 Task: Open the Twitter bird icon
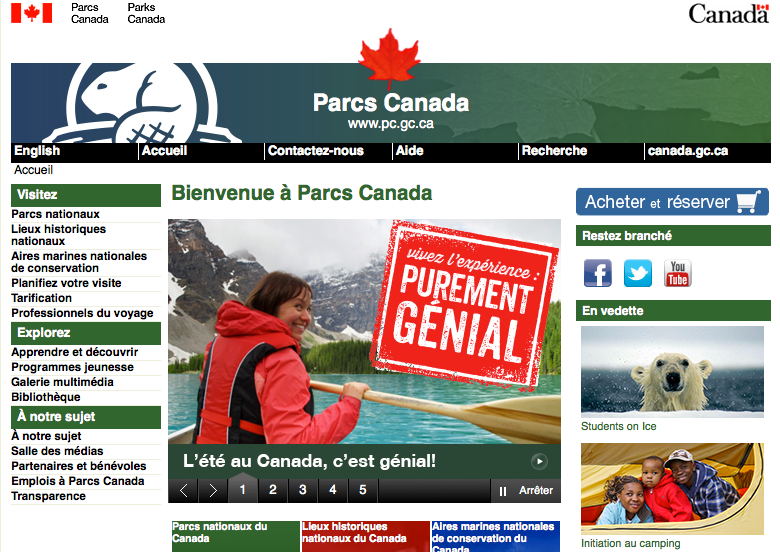[638, 273]
